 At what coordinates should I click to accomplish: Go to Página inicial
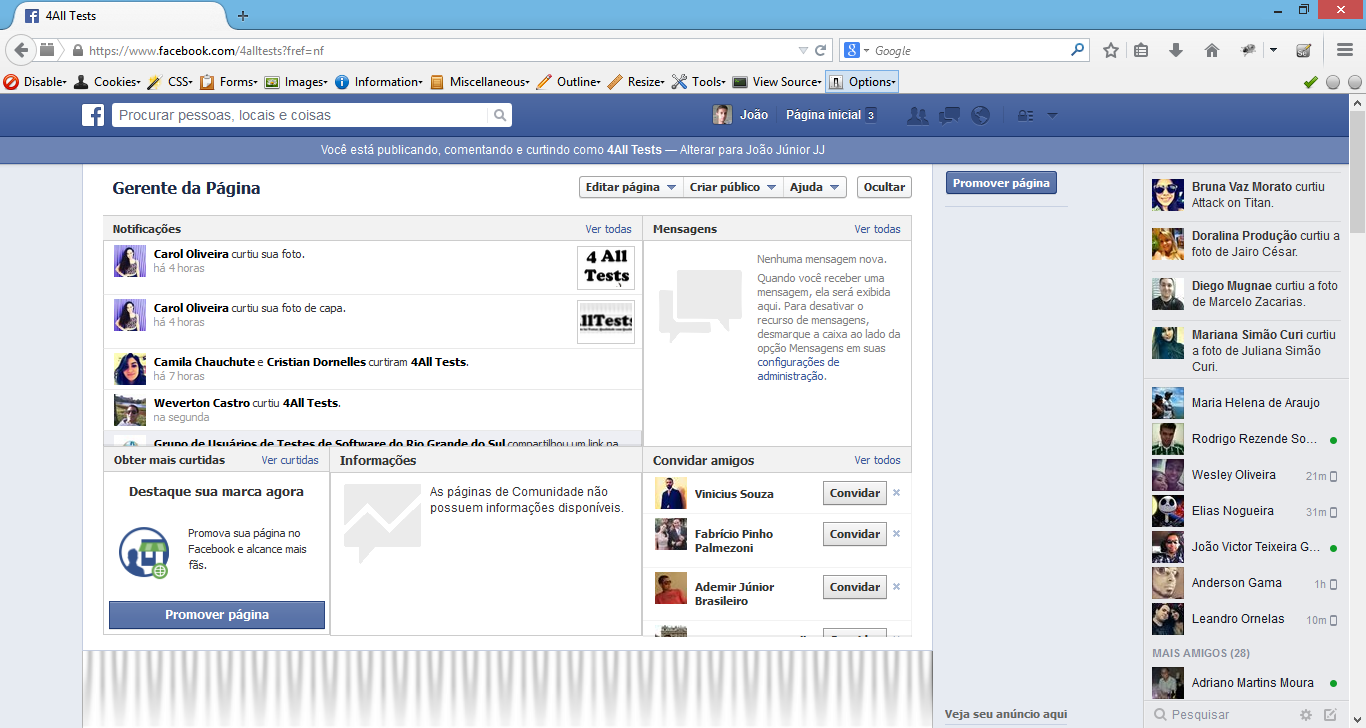coord(823,115)
